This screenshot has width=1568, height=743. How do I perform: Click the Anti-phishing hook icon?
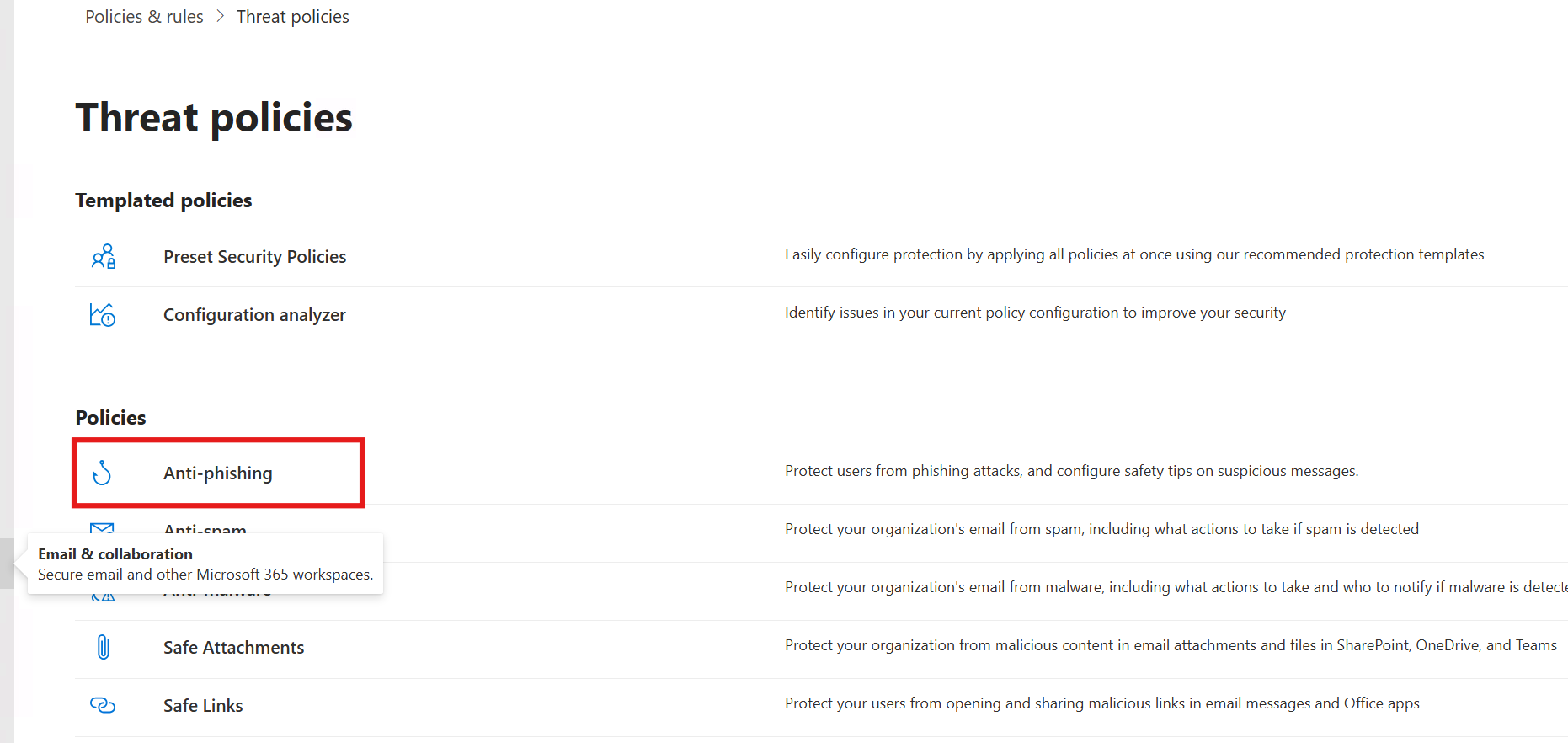click(x=102, y=473)
